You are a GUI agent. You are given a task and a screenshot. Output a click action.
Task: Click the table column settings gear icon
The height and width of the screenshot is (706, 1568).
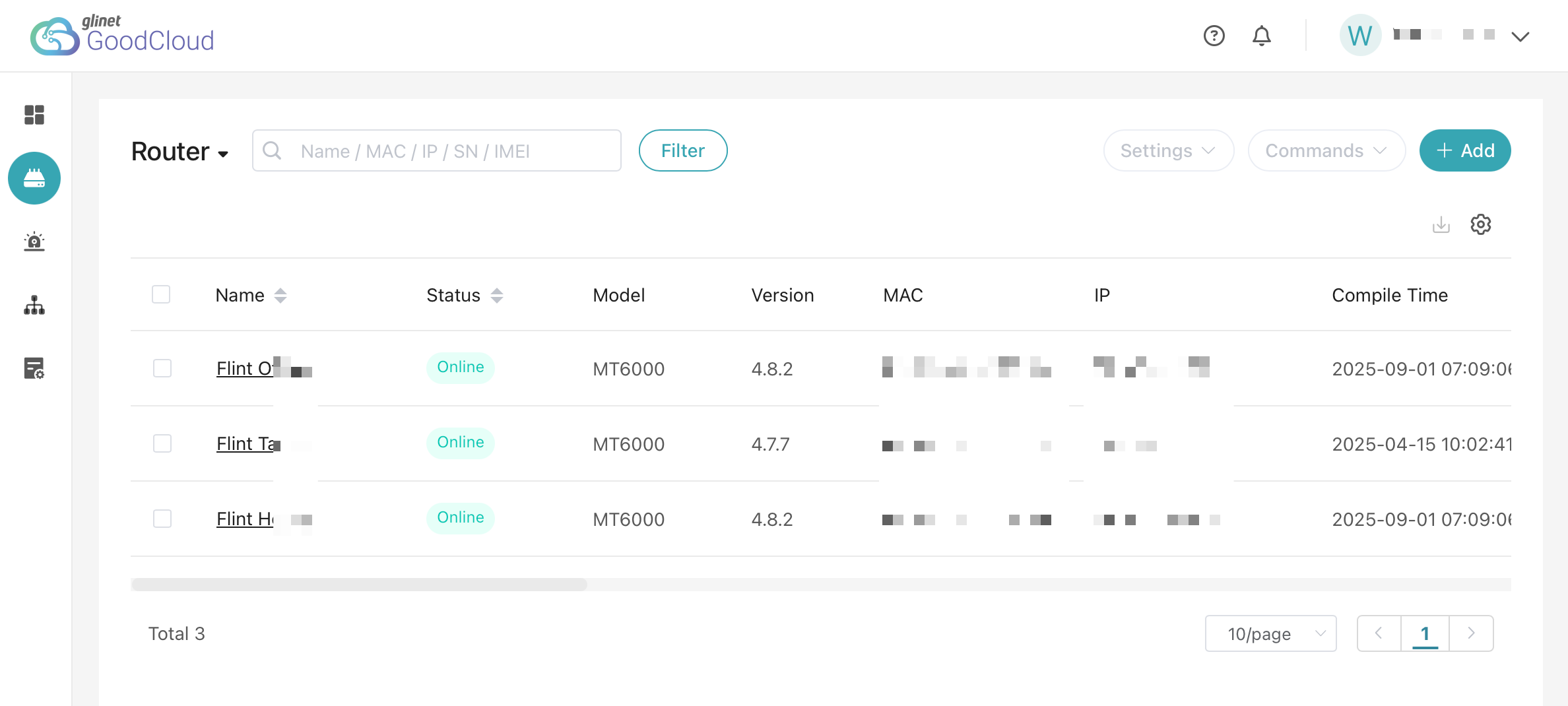pos(1480,225)
